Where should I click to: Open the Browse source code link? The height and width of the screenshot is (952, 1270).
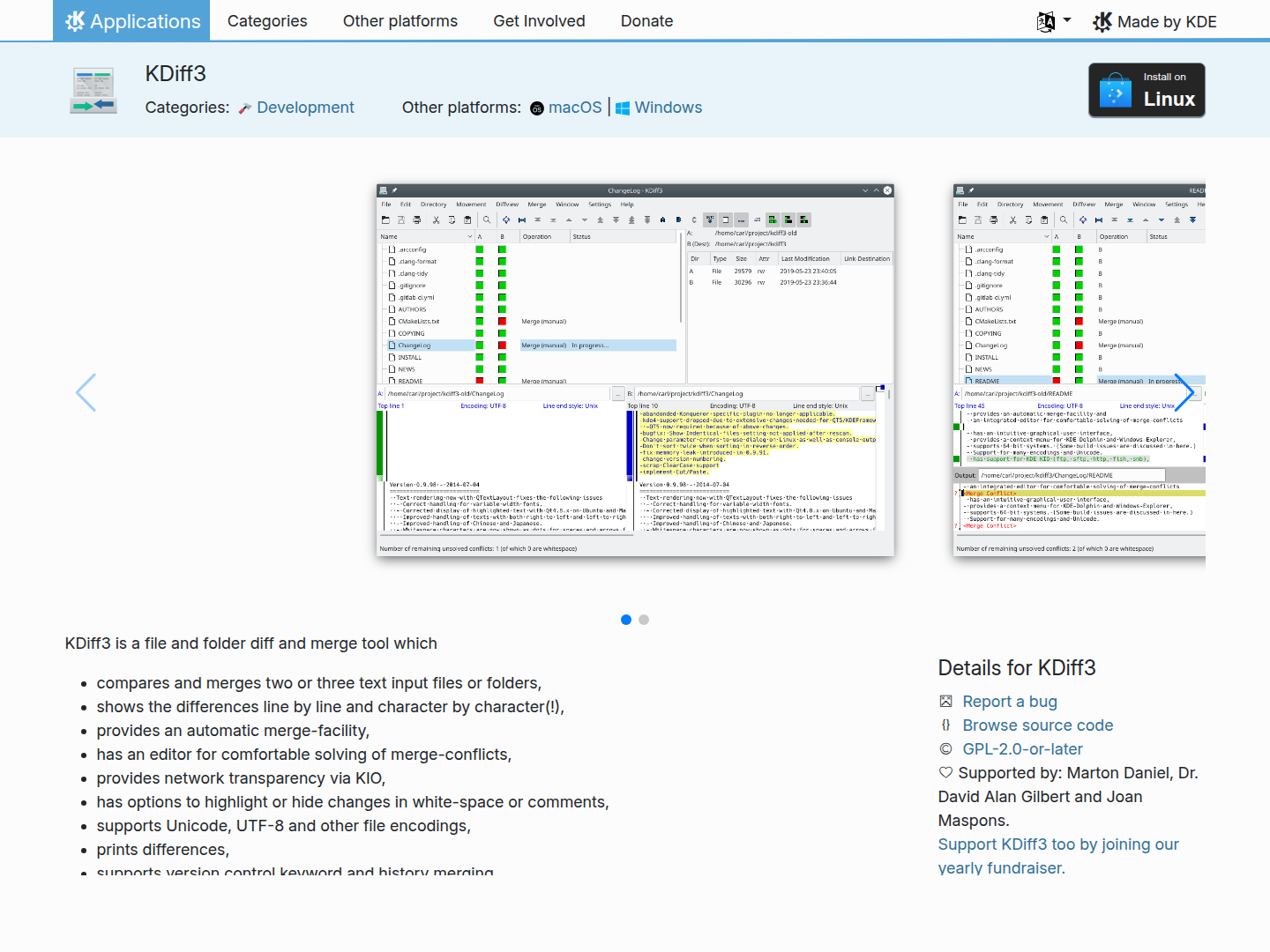point(1038,725)
